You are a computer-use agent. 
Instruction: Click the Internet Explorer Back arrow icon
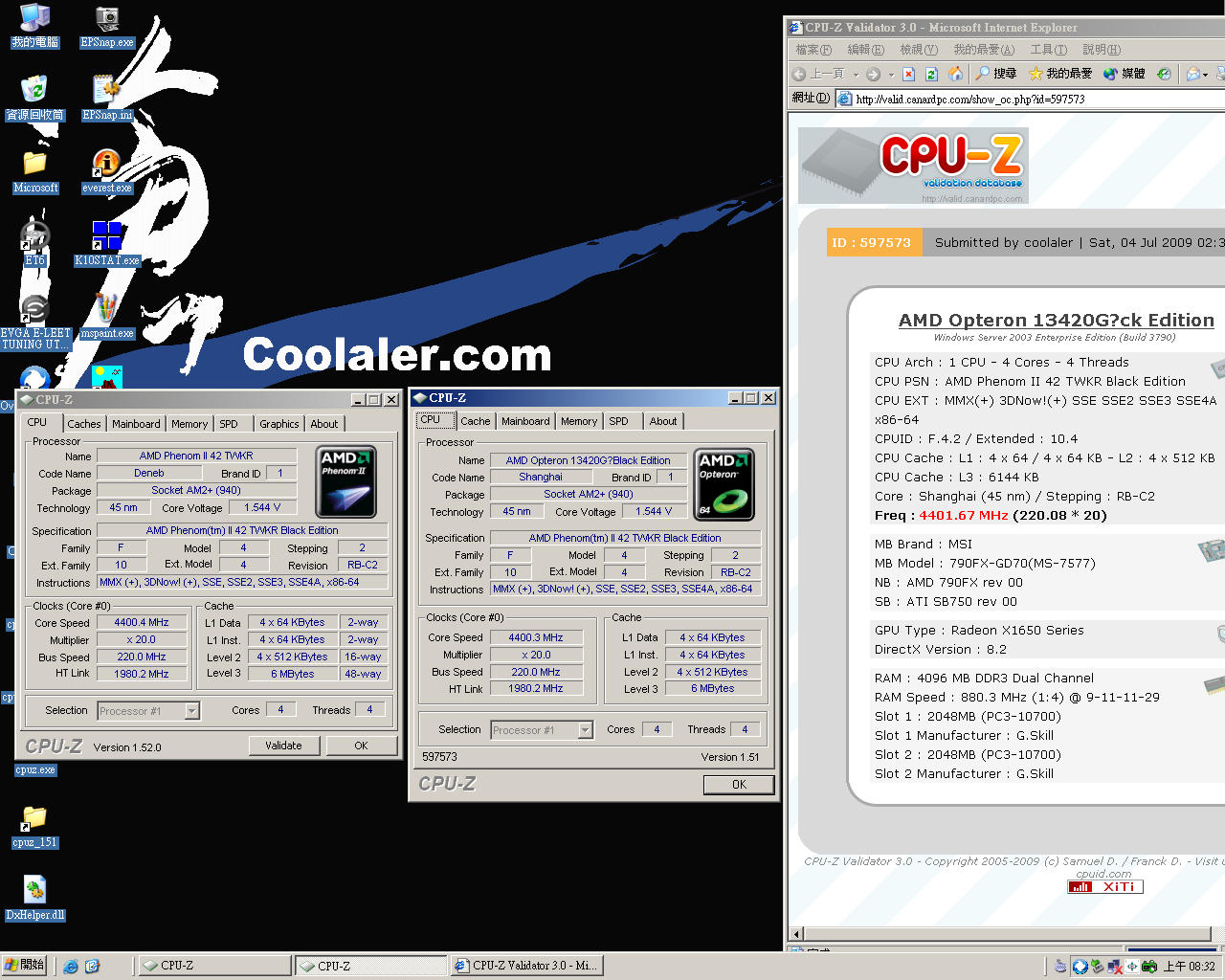[x=800, y=74]
